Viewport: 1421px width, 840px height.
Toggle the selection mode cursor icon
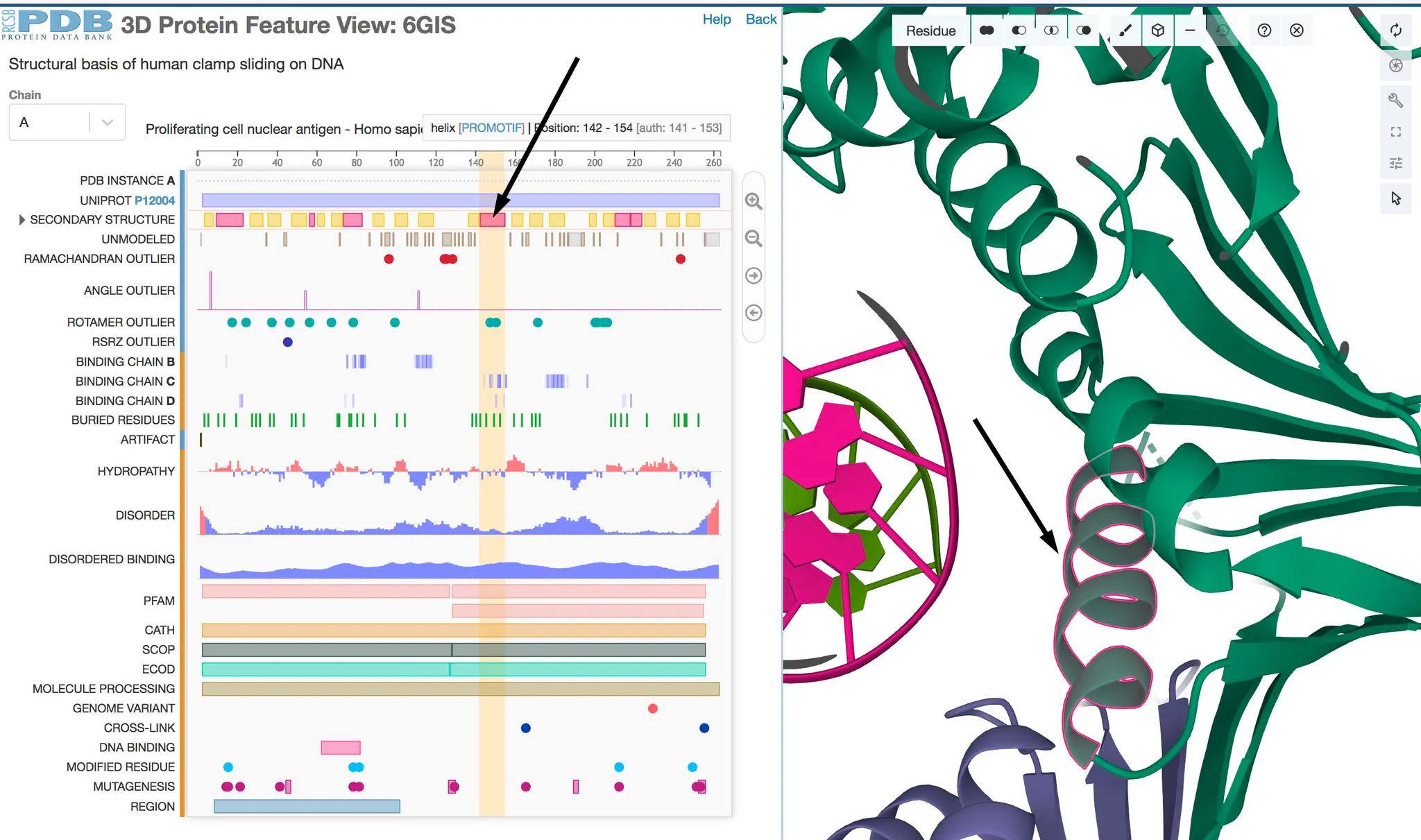click(1396, 199)
